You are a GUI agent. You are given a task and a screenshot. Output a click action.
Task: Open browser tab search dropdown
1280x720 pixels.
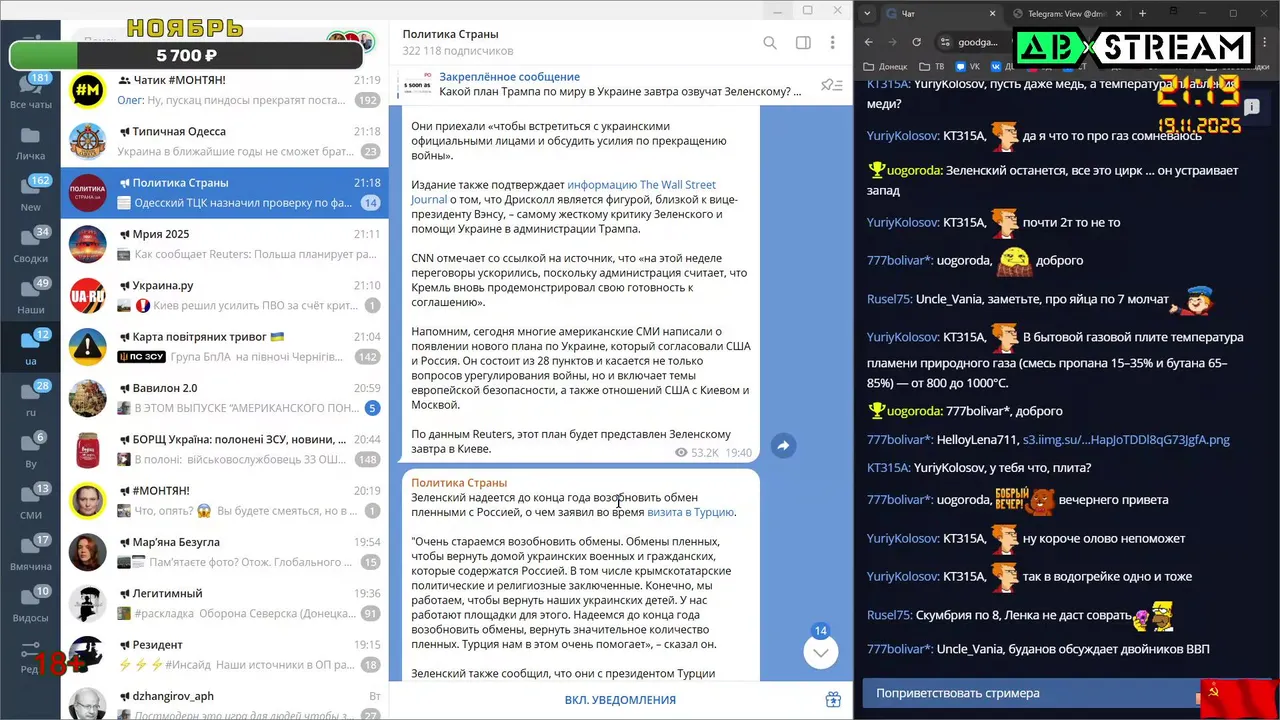pyautogui.click(x=866, y=13)
